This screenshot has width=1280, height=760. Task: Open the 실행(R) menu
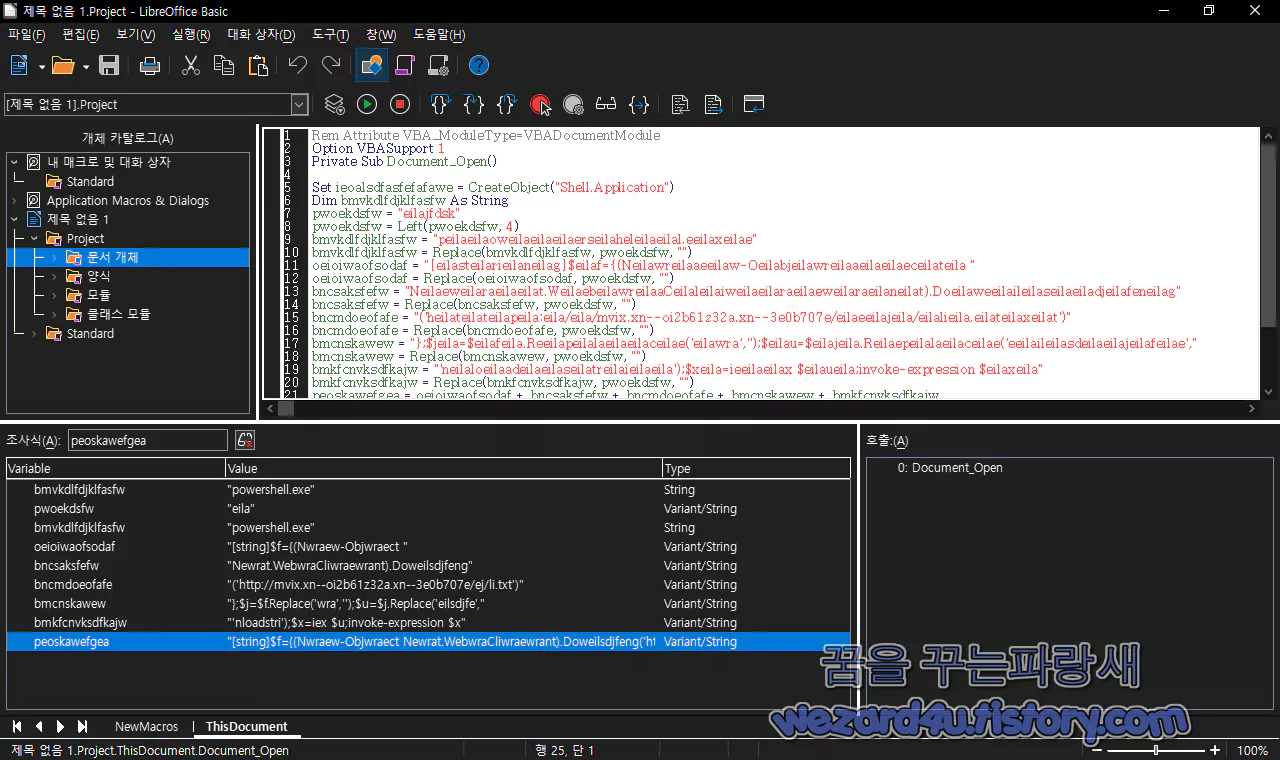(x=191, y=35)
